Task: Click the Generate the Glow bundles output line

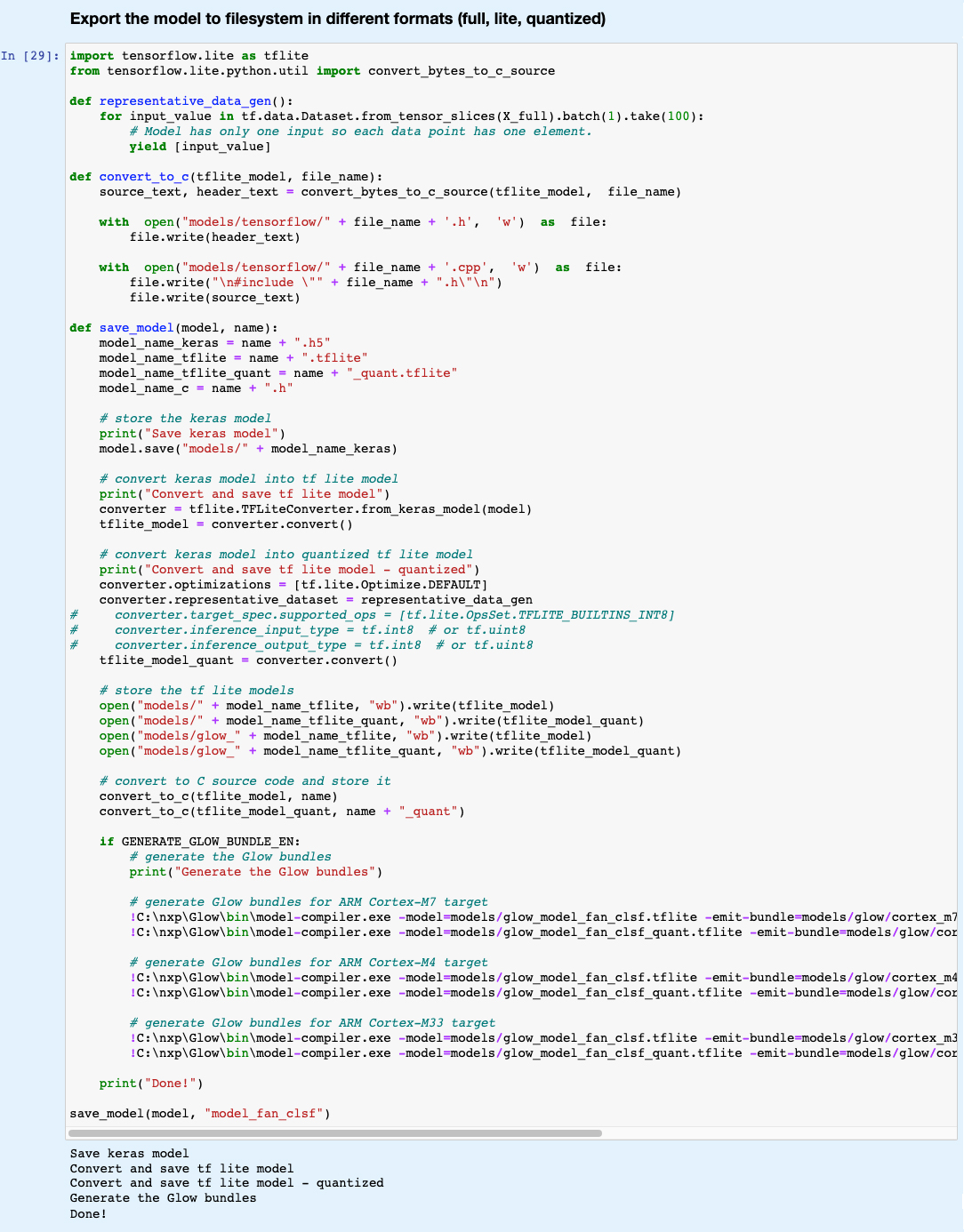Action: coord(163,1197)
